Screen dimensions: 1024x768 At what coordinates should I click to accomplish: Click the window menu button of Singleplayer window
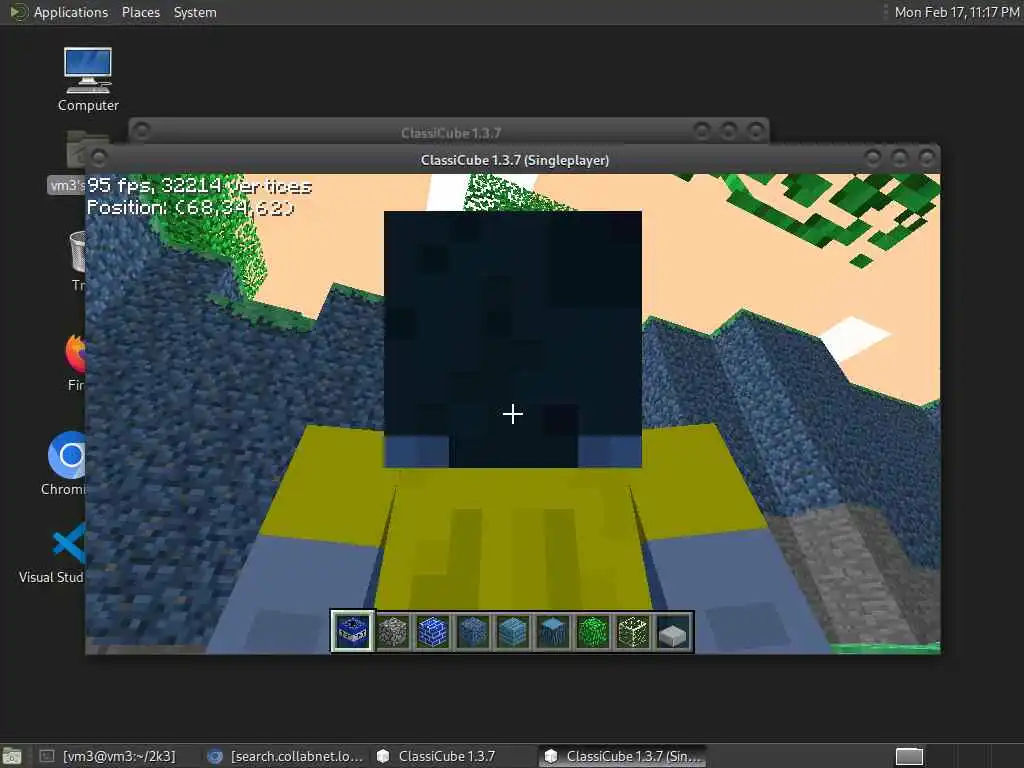tap(99, 157)
